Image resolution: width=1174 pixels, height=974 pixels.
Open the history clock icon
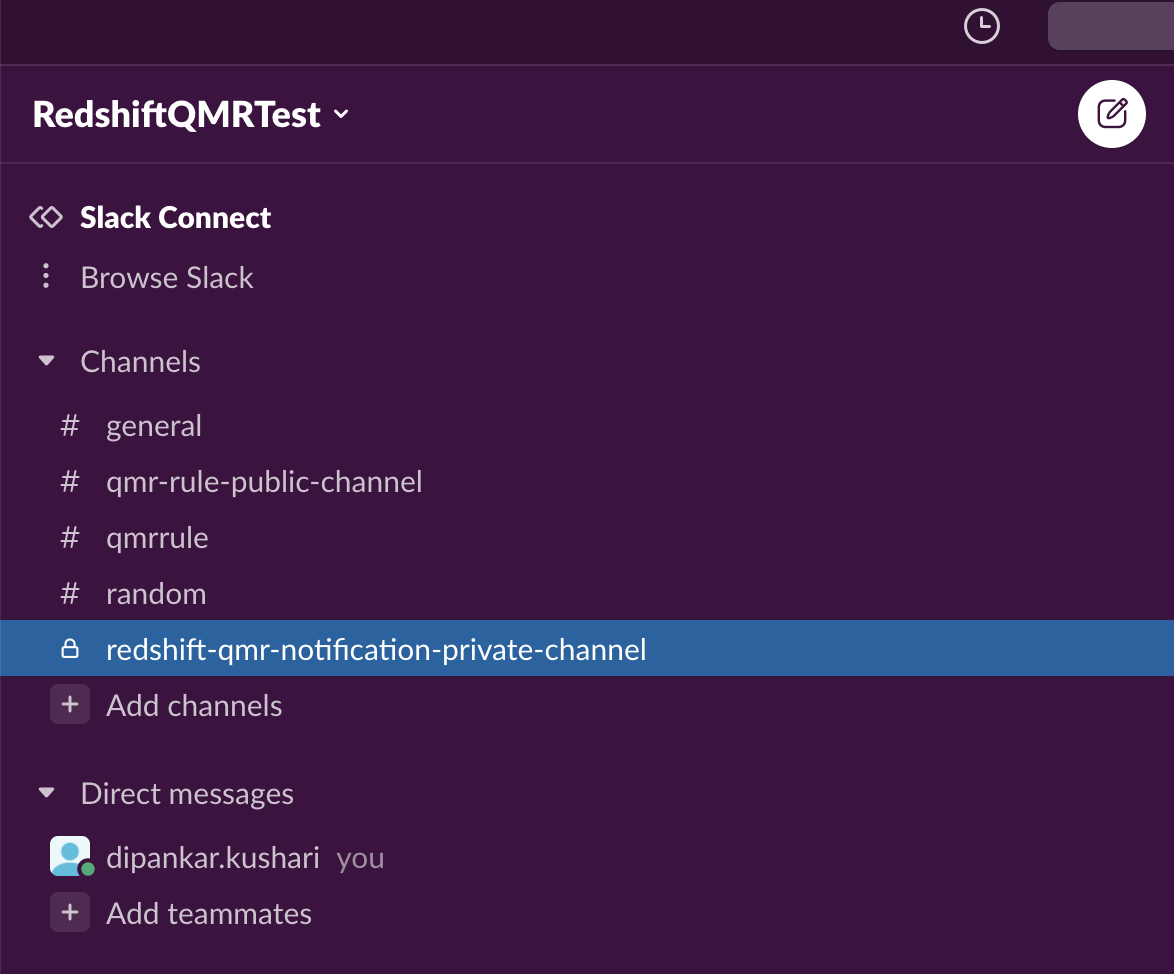pos(981,26)
